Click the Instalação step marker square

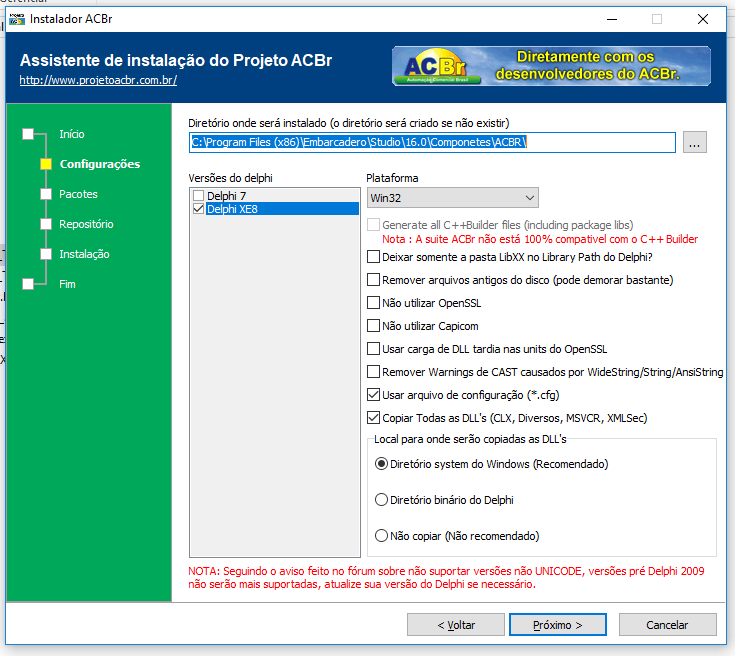(46, 254)
